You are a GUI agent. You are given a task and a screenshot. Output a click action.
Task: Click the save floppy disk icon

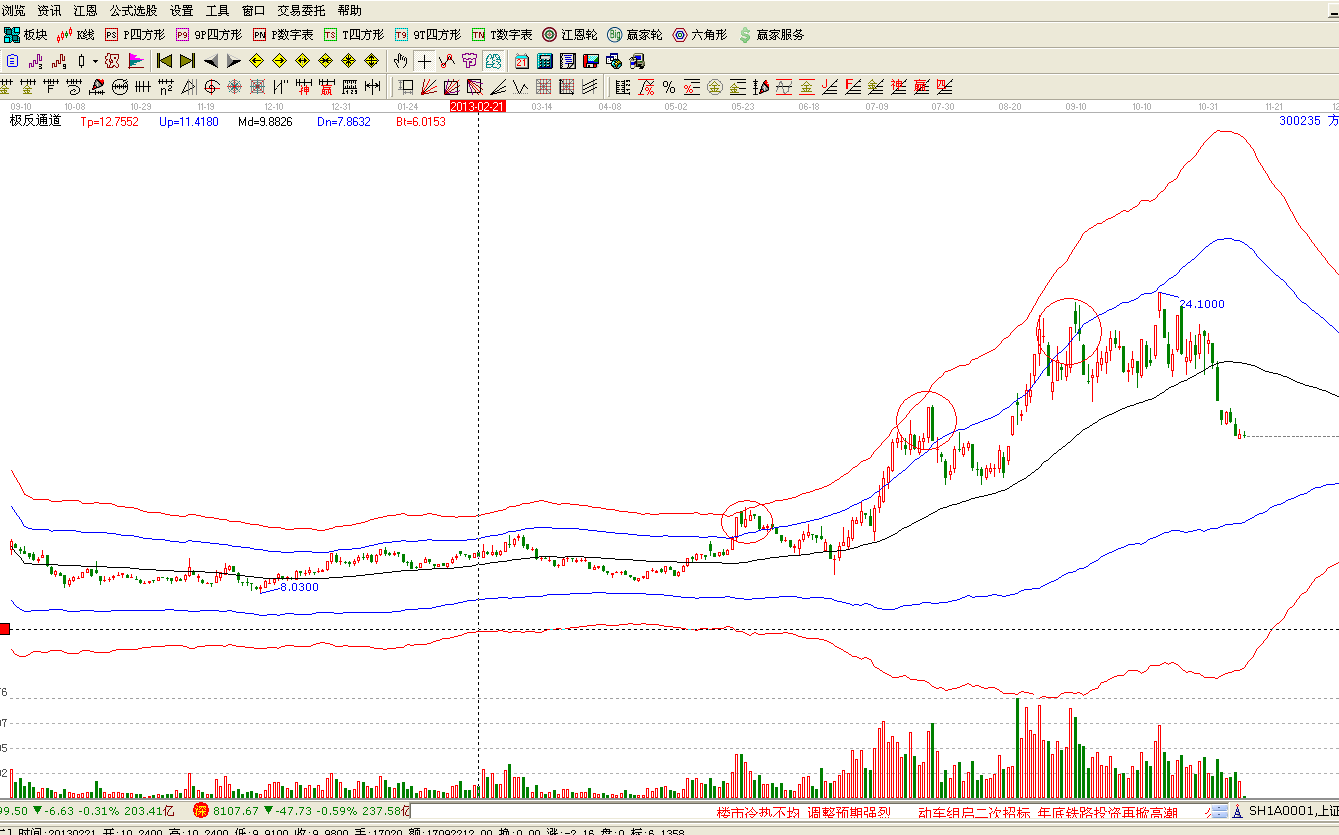[x=591, y=61]
